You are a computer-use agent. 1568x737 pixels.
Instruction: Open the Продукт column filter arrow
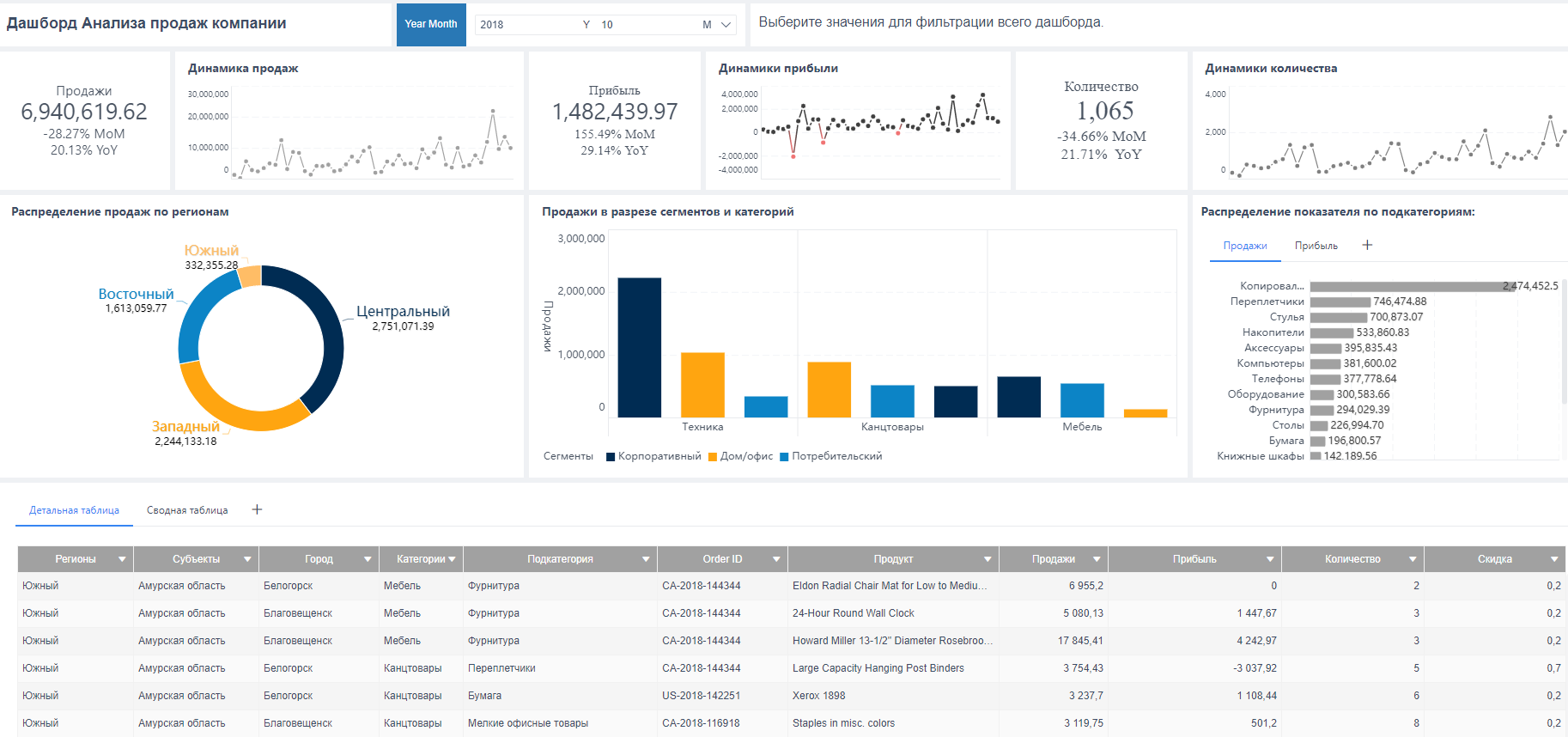click(x=988, y=559)
